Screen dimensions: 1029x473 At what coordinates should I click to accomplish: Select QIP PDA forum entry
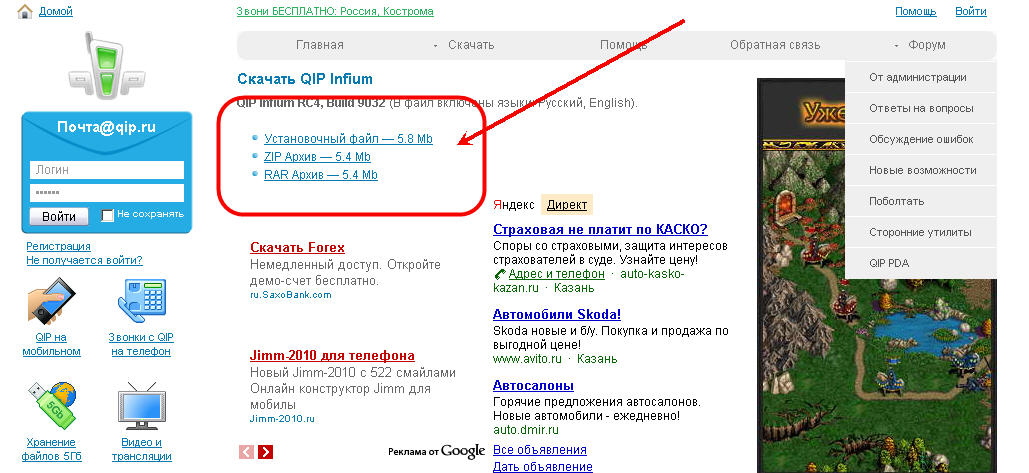click(921, 263)
